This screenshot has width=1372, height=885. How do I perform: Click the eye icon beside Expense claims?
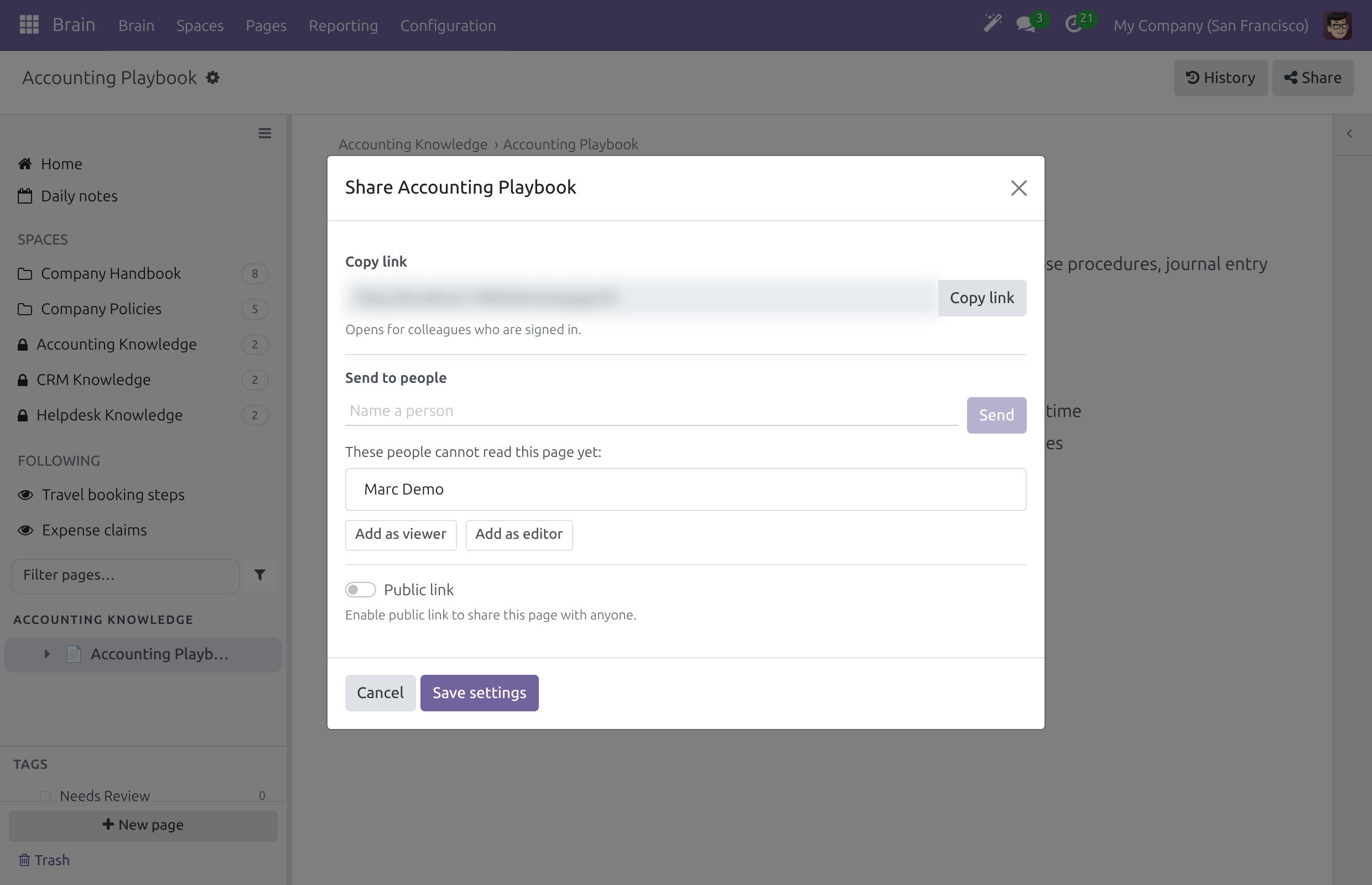(25, 530)
